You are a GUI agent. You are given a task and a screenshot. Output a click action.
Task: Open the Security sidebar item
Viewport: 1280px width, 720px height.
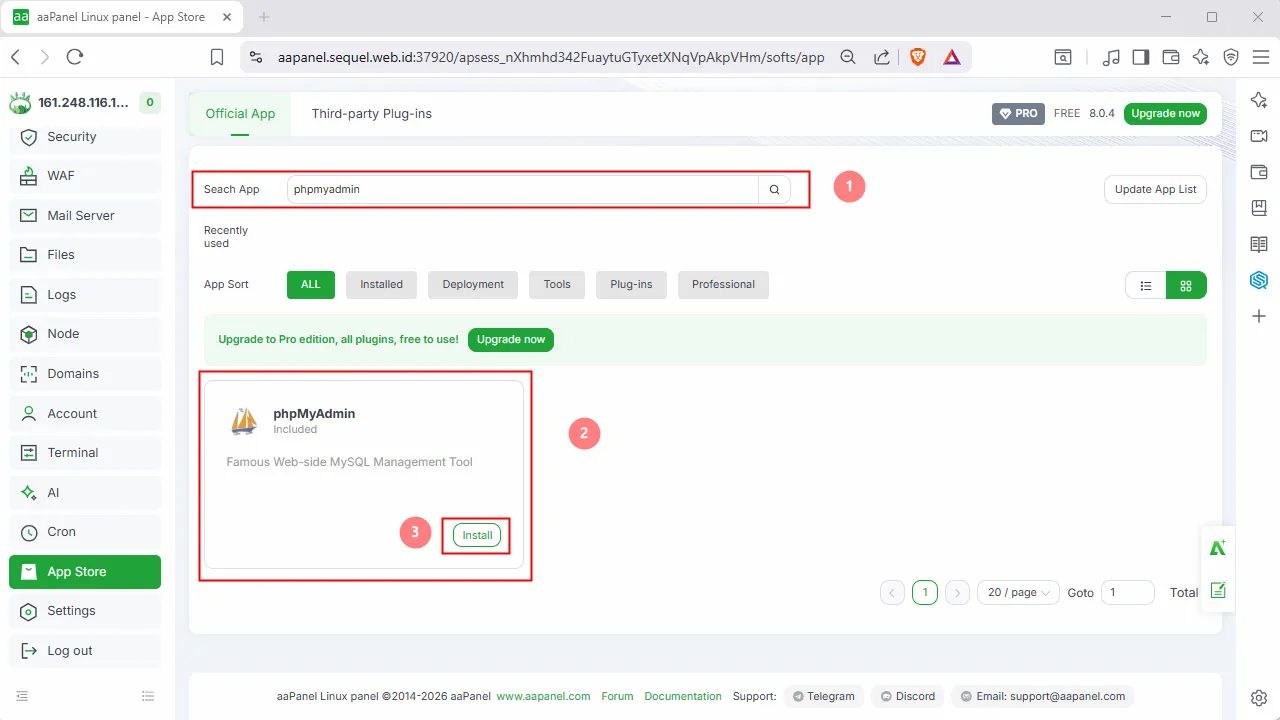pyautogui.click(x=85, y=137)
